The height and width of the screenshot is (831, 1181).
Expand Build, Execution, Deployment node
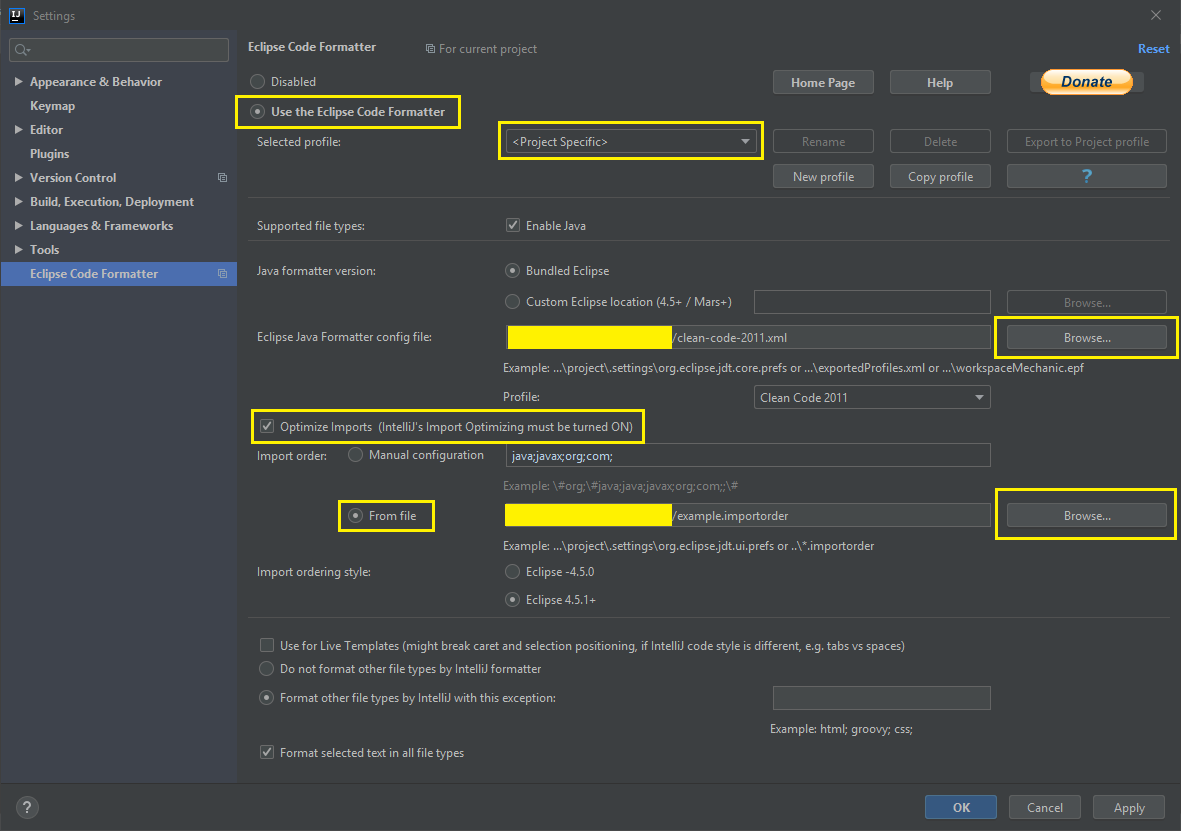19,202
